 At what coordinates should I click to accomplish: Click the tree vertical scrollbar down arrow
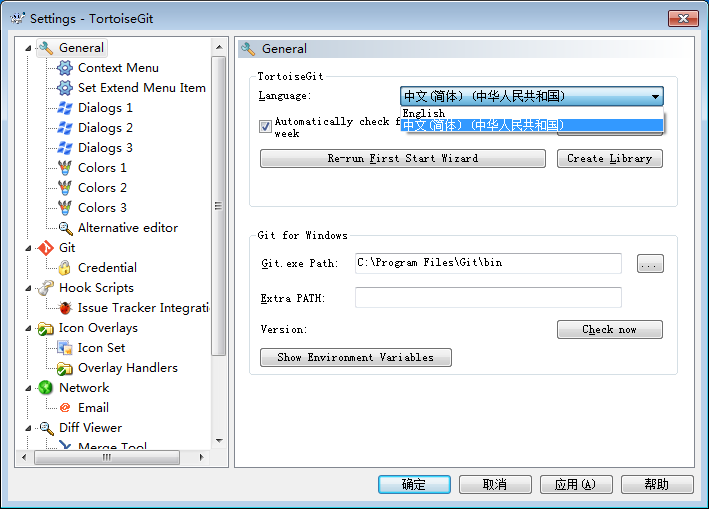[219, 441]
